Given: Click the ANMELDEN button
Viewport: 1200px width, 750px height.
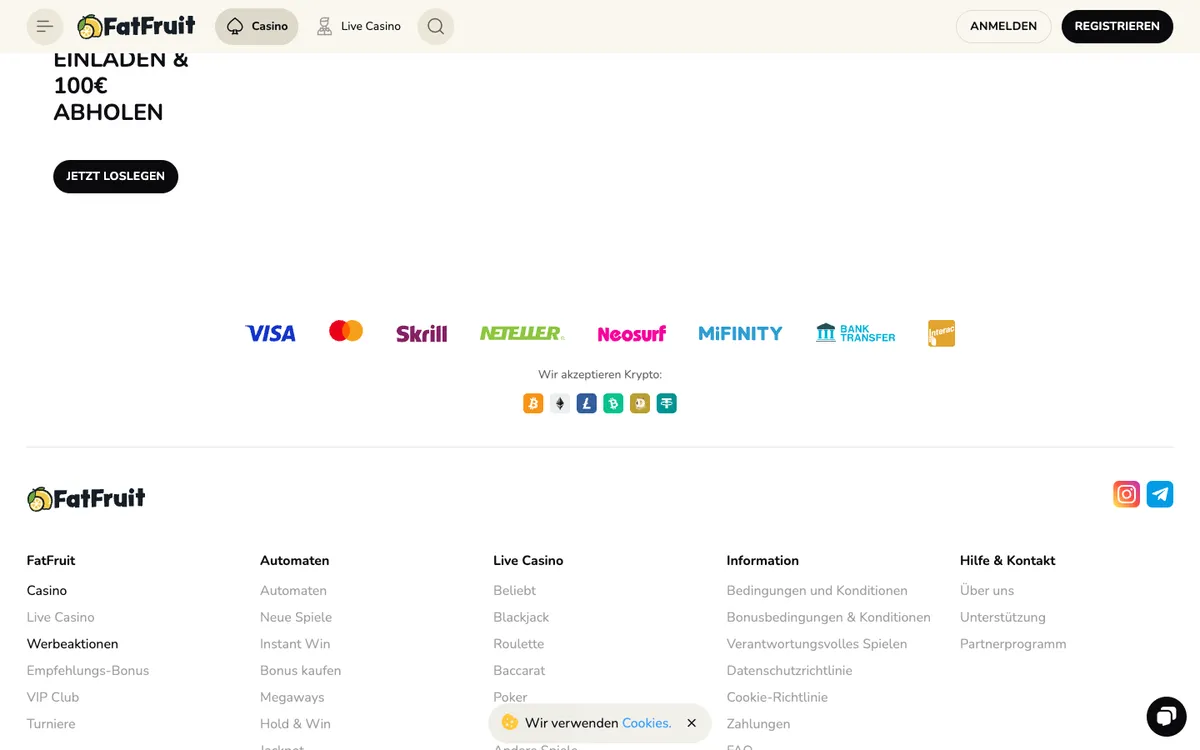Looking at the screenshot, I should pyautogui.click(x=1003, y=27).
